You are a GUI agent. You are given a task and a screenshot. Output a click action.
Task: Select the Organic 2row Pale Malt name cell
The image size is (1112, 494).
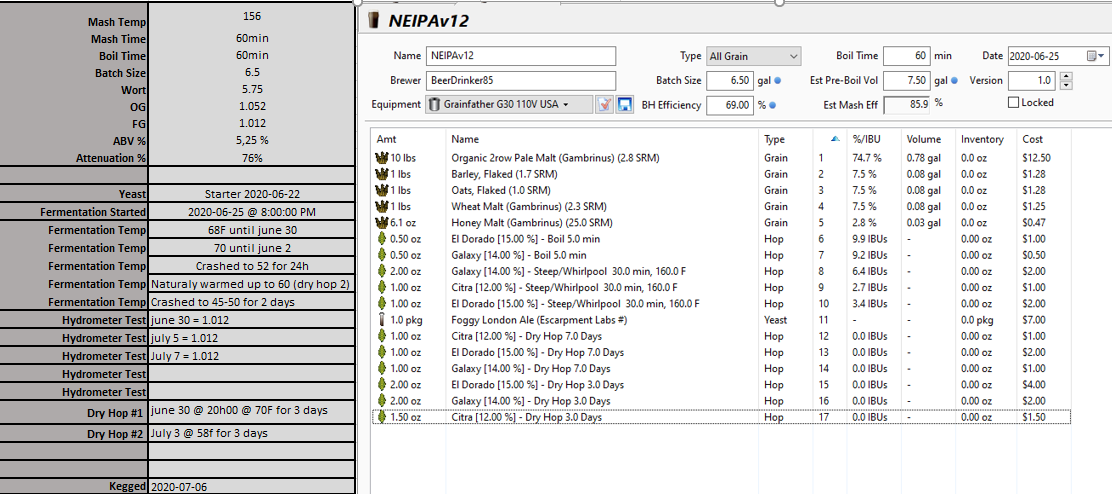pos(555,157)
